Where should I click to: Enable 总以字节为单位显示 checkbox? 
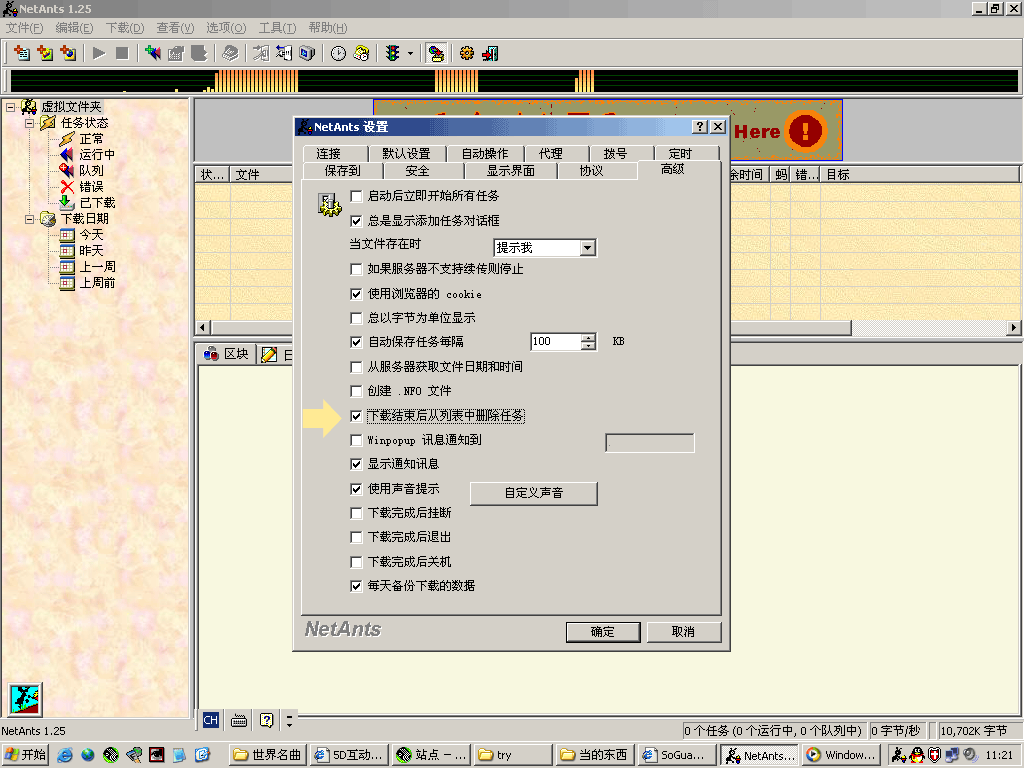(356, 318)
